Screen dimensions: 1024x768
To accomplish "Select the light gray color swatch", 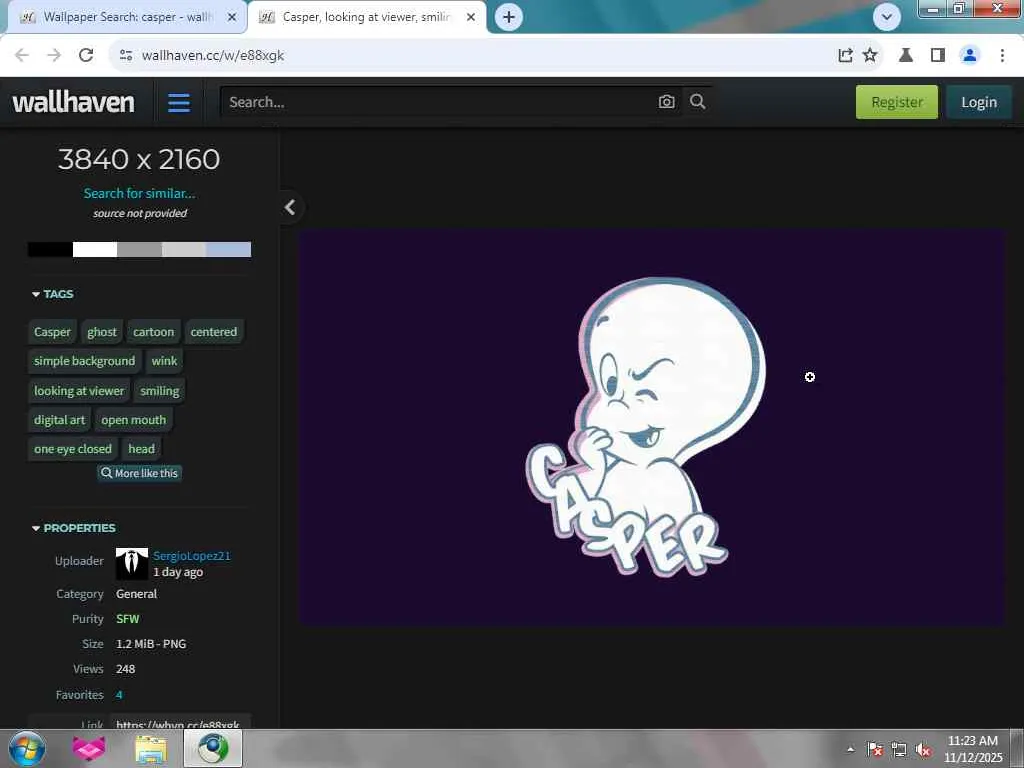I will [x=184, y=249].
